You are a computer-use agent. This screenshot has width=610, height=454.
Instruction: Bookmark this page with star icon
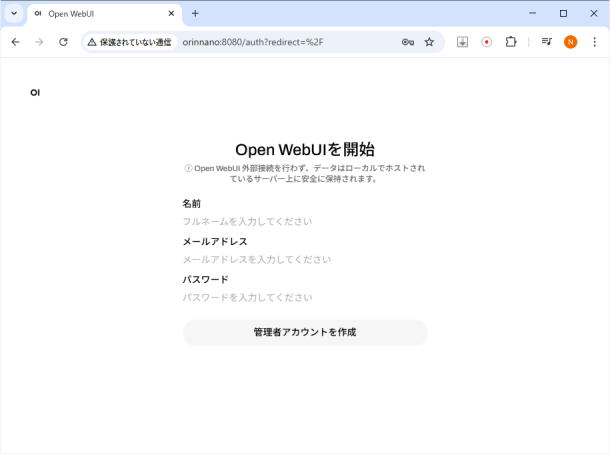click(x=429, y=42)
